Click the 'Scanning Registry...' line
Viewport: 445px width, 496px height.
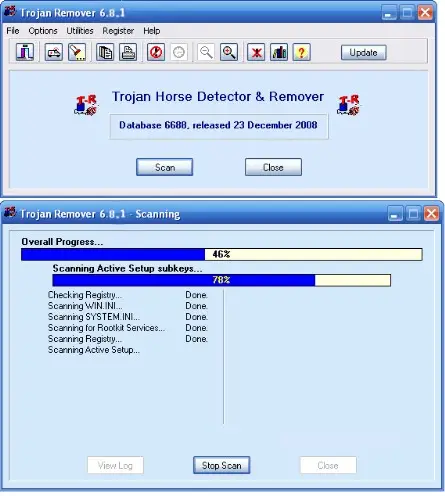(x=85, y=339)
